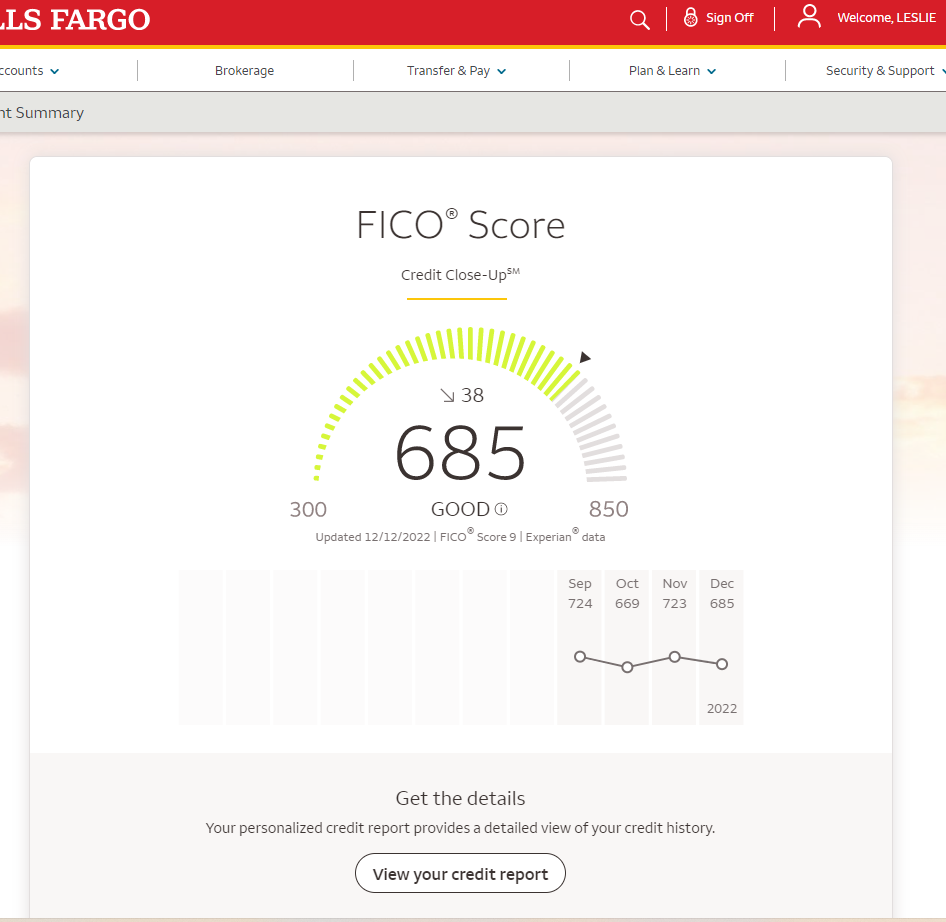Click Welcome, LESLIE text
The image size is (946, 922).
pyautogui.click(x=886, y=18)
